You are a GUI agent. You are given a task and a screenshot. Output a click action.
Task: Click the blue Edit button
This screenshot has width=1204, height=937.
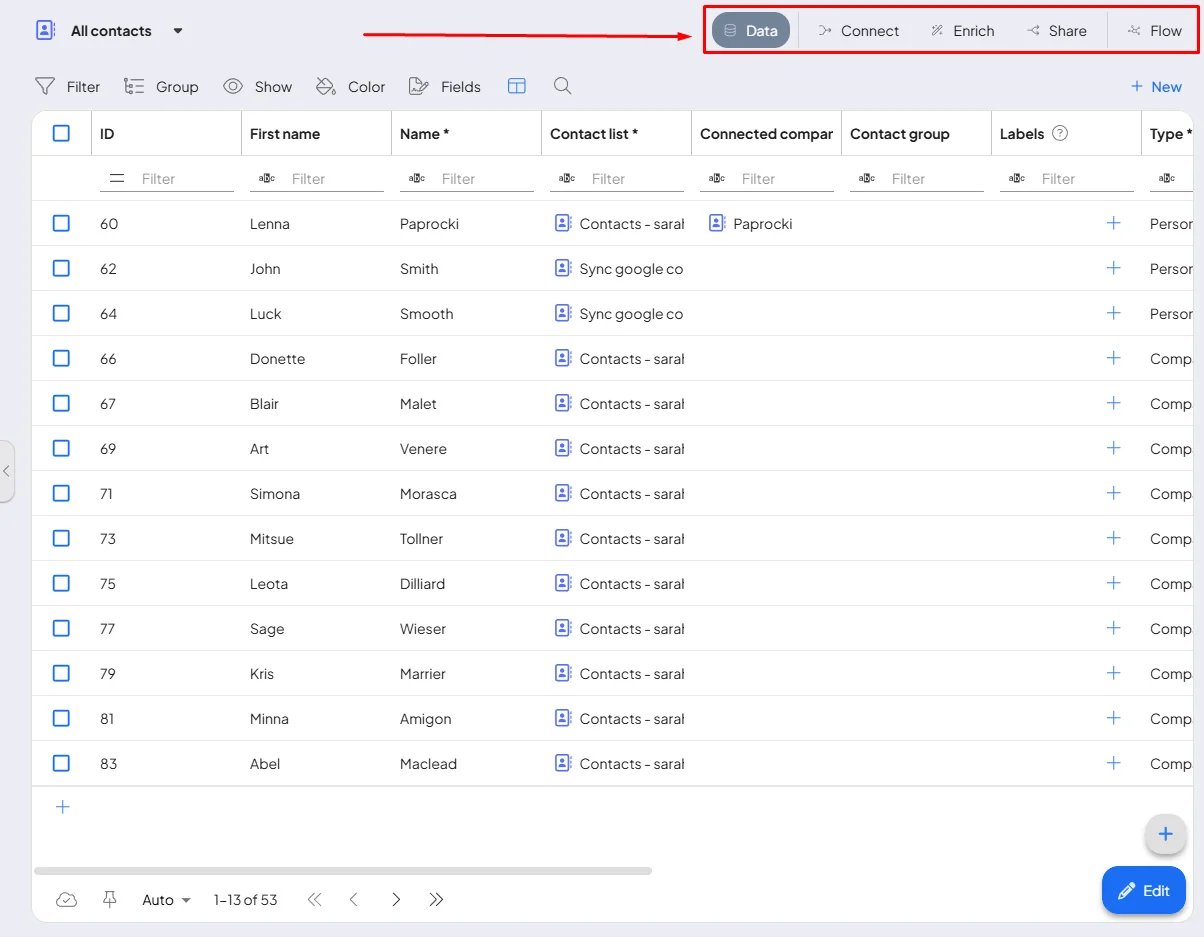pyautogui.click(x=1144, y=890)
